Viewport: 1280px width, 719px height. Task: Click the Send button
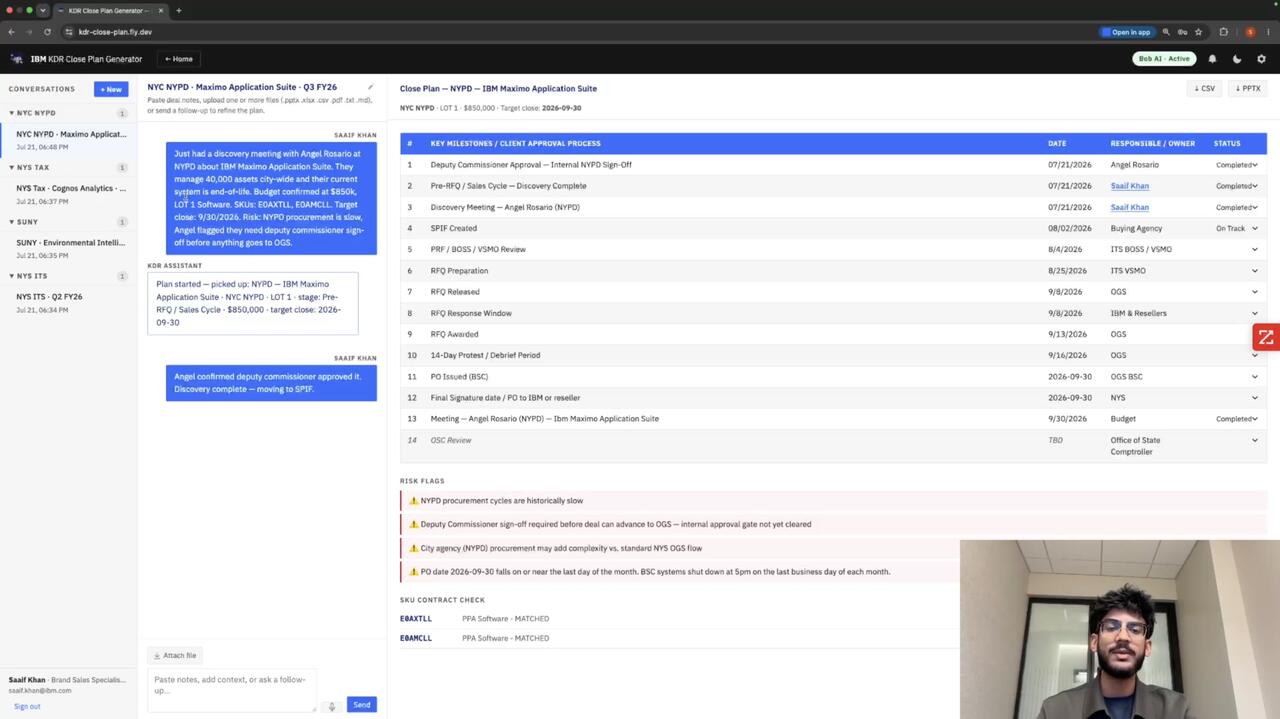click(362, 704)
